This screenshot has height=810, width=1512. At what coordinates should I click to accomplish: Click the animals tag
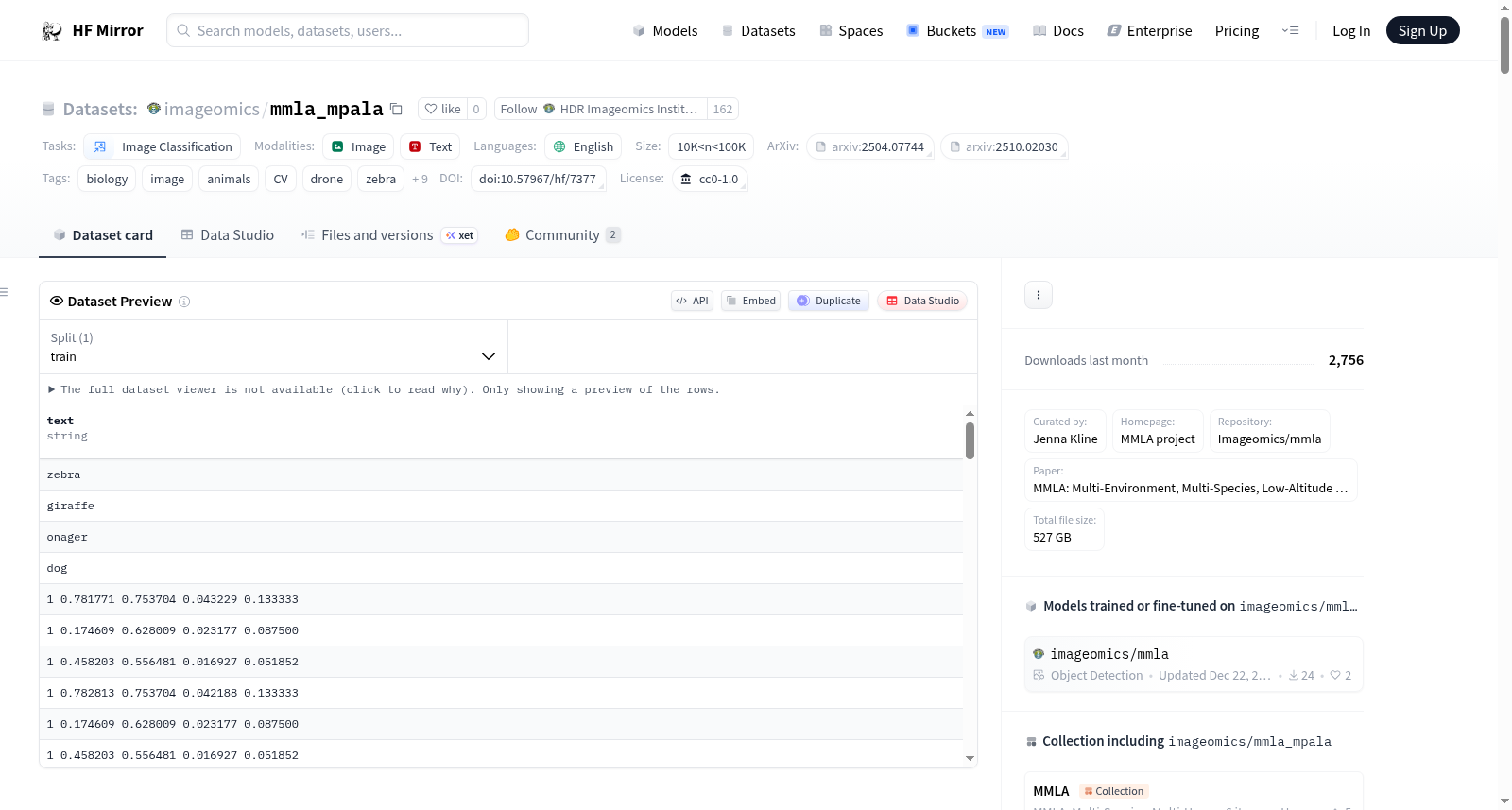(229, 179)
